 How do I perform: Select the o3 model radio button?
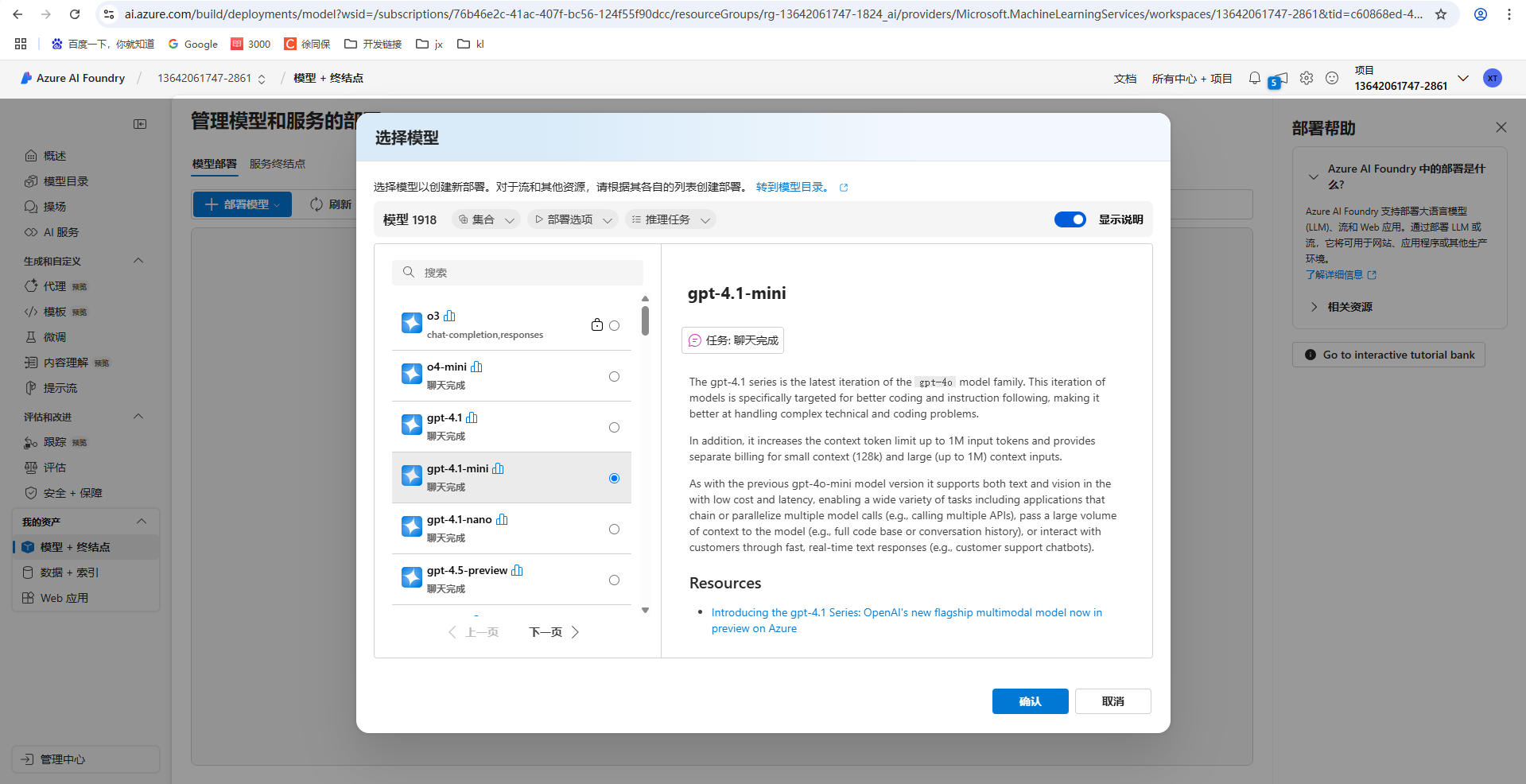(614, 325)
